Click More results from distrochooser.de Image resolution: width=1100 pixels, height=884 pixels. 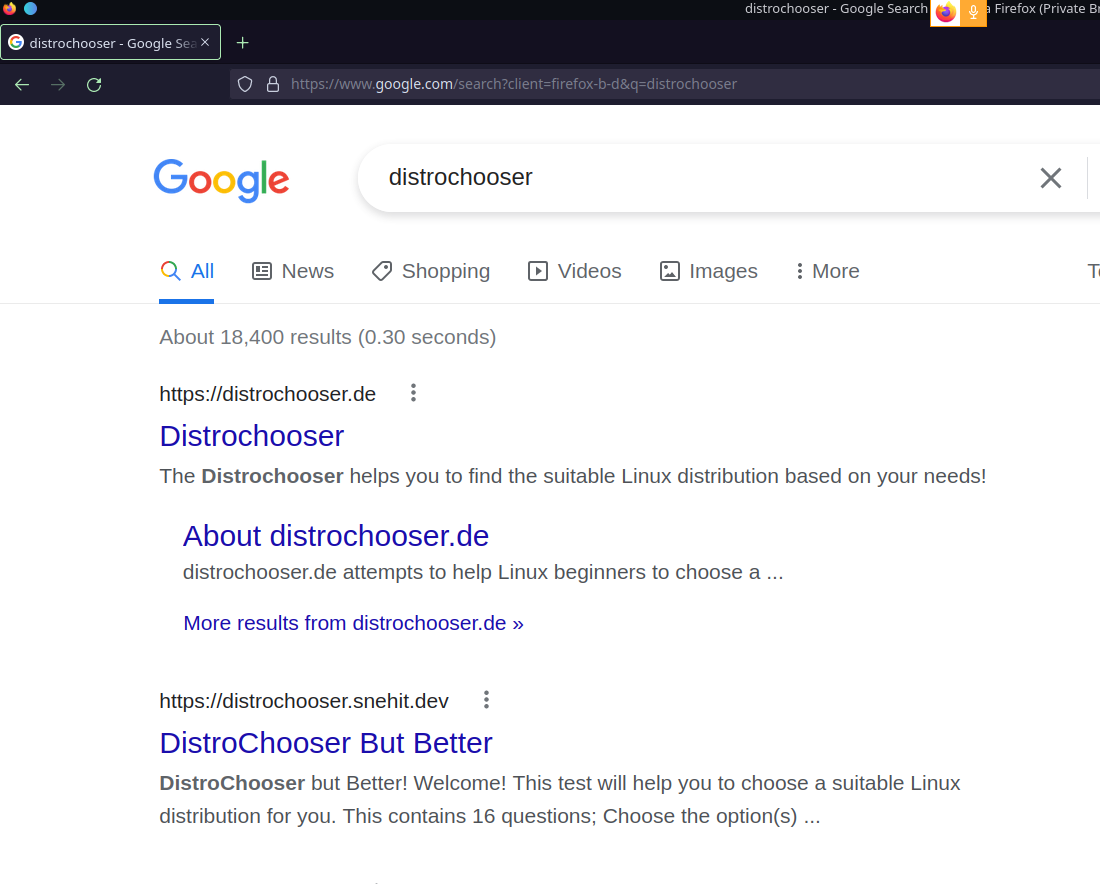coord(354,623)
